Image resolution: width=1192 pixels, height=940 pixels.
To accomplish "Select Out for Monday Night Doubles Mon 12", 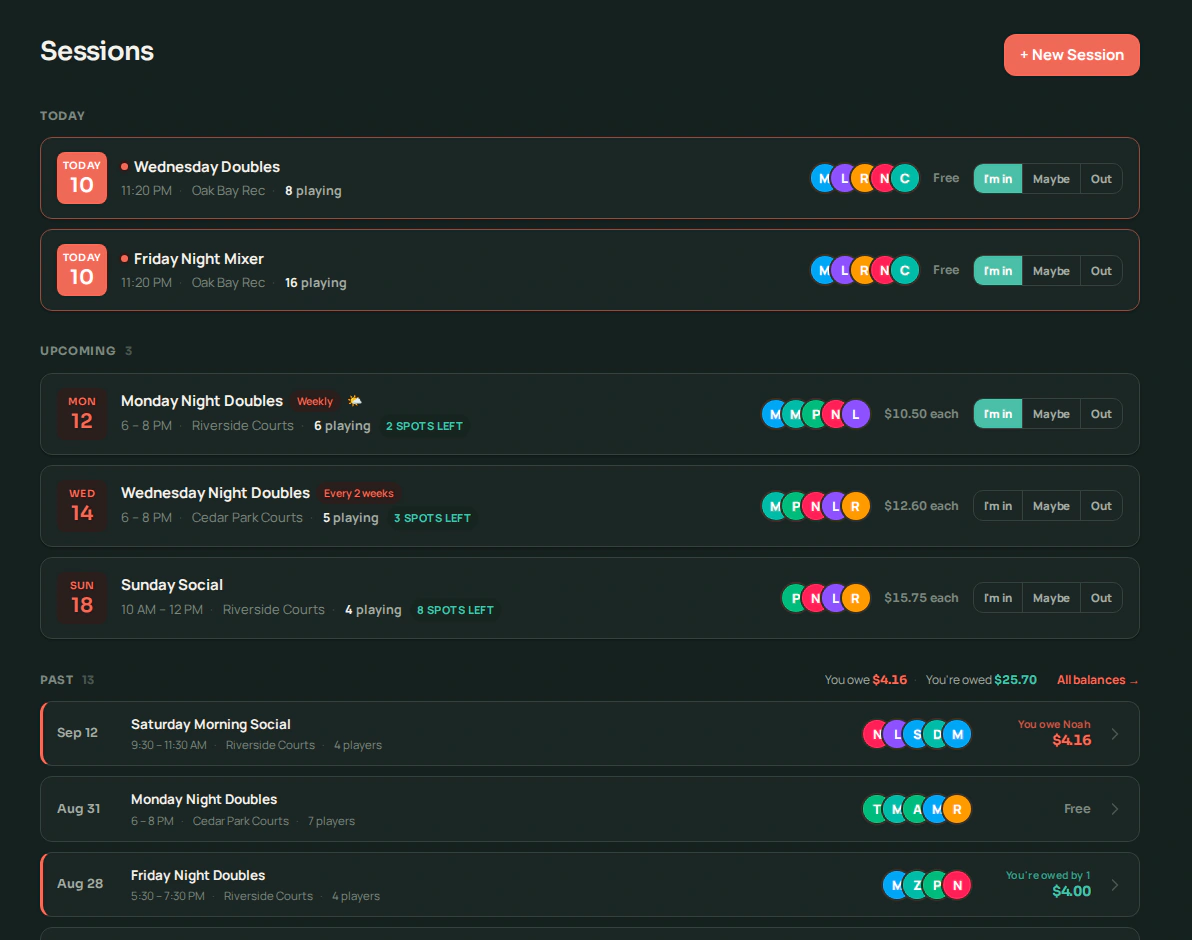I will pos(1101,413).
